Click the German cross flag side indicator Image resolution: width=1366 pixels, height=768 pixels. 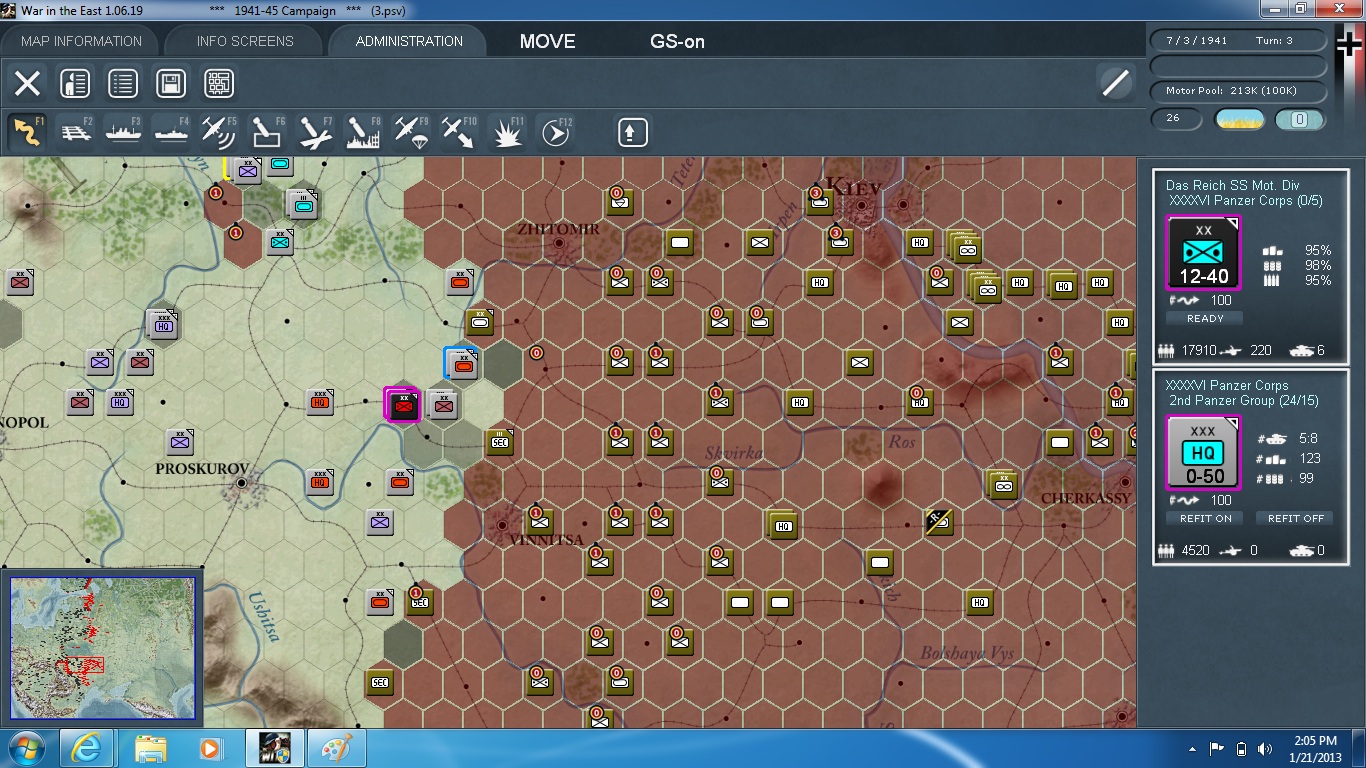point(1349,45)
